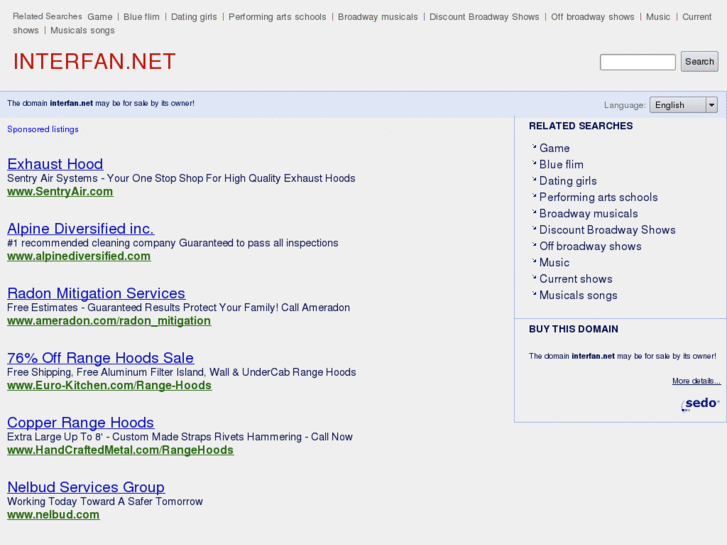Select Performing arts schools in sidebar
Screen dimensions: 727x545
point(599,197)
